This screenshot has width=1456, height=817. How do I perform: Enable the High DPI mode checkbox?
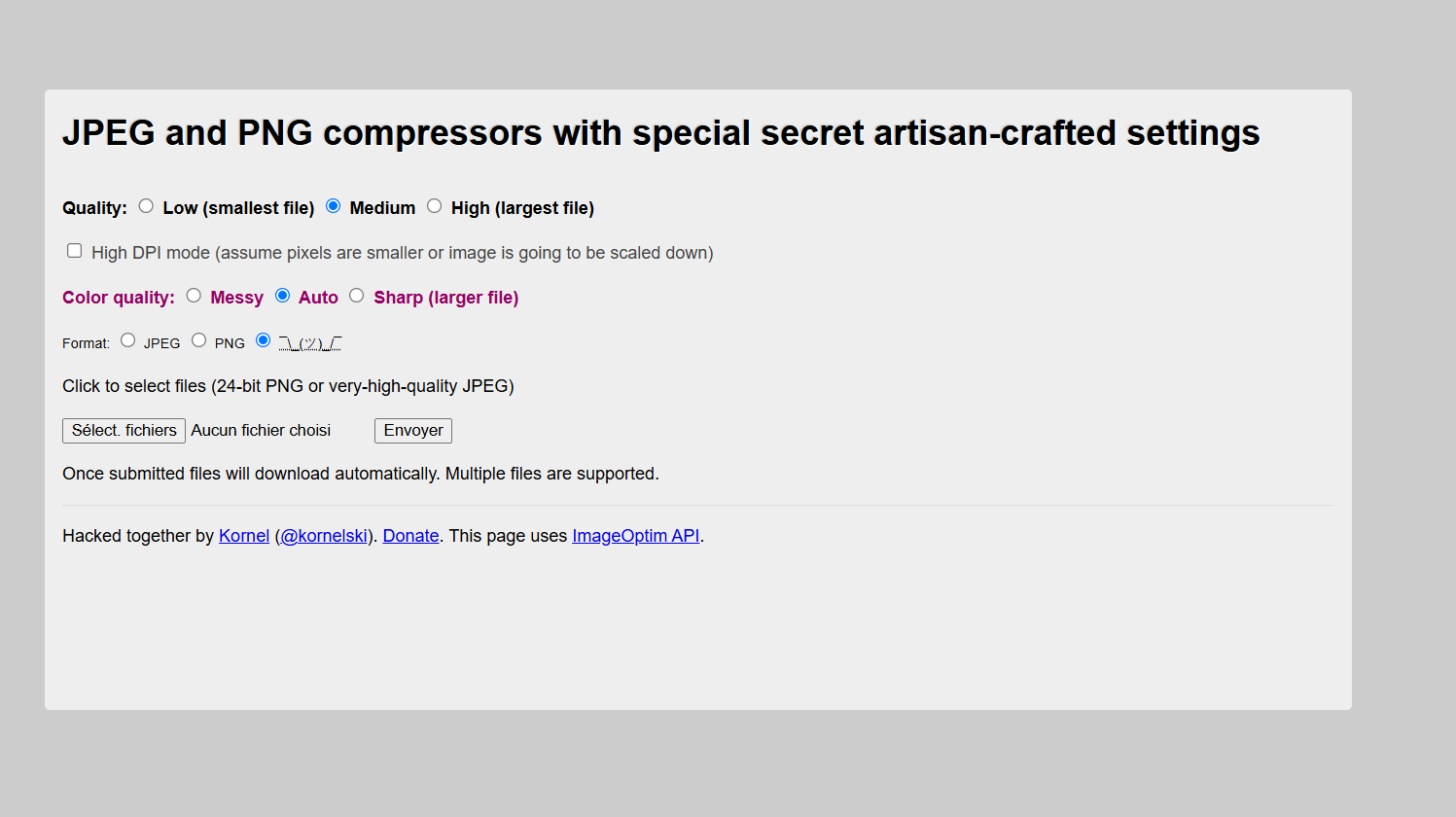coord(75,251)
